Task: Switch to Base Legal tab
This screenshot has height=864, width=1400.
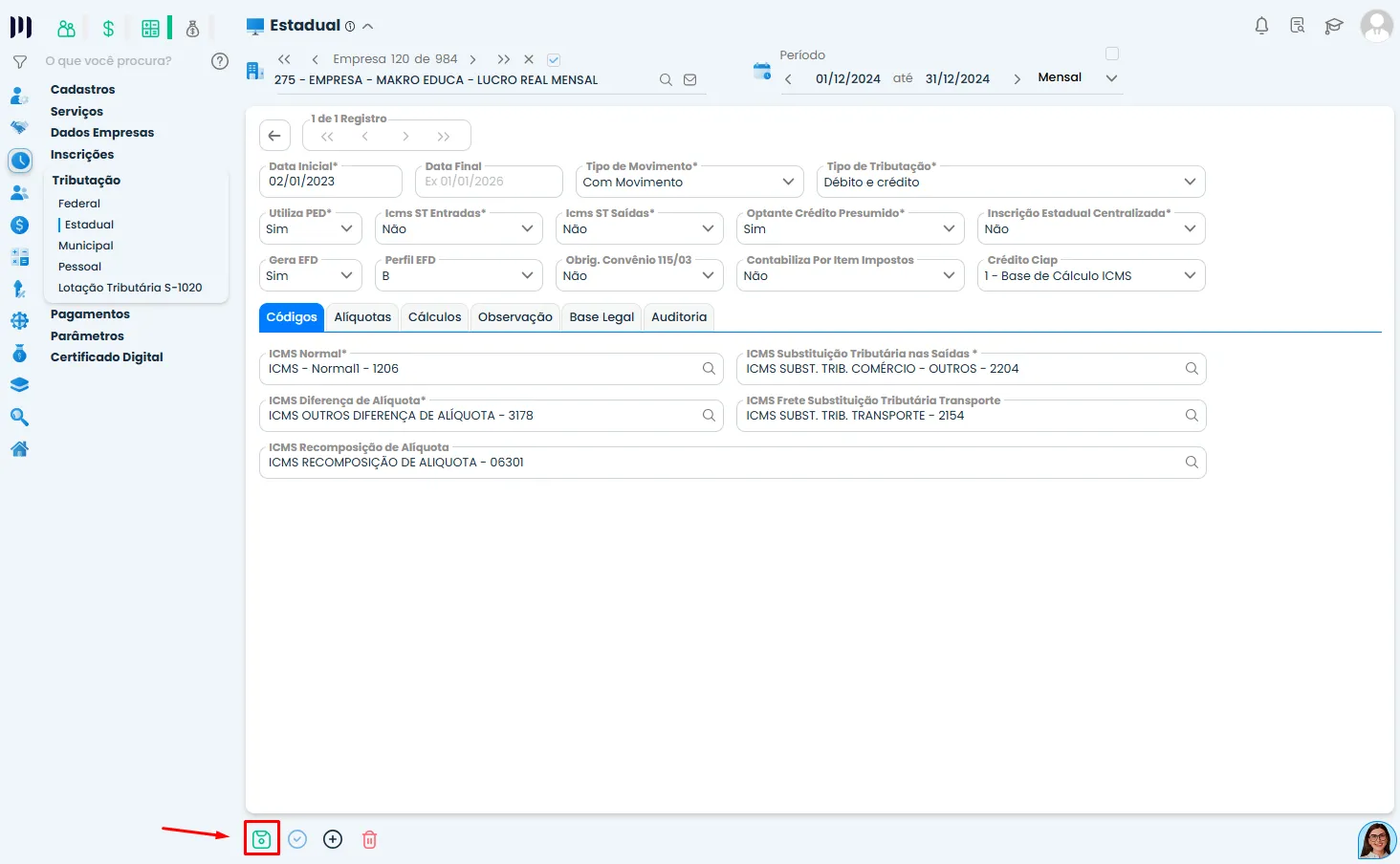Action: [602, 317]
